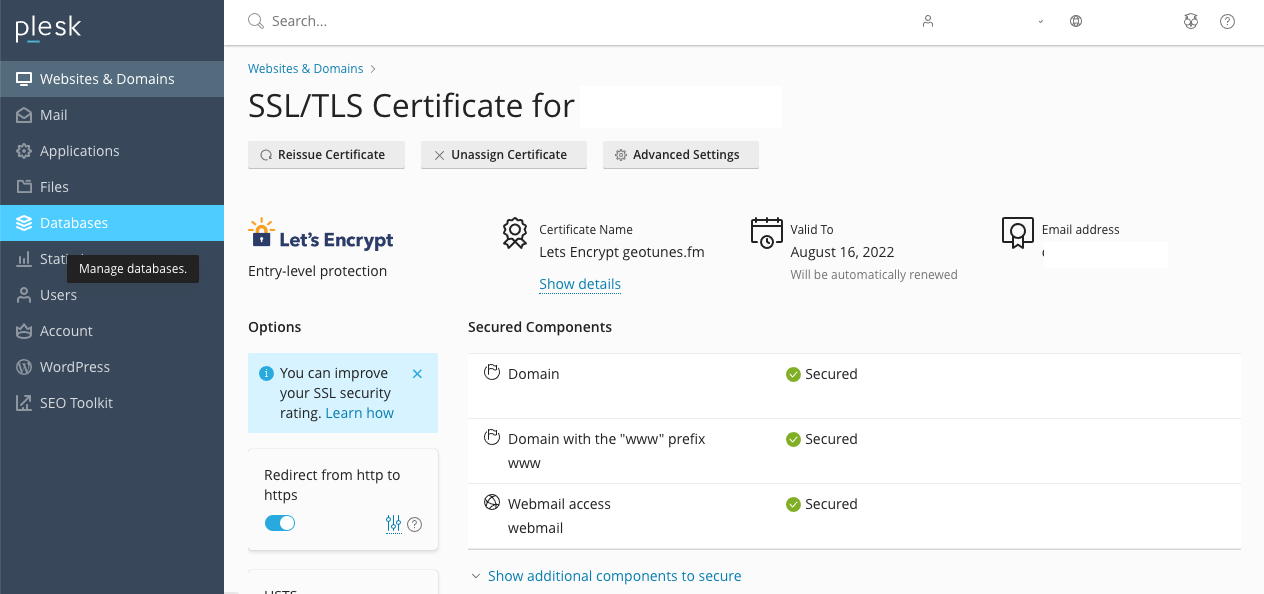The image size is (1264, 594).
Task: Open the user account icon in header
Action: (928, 21)
